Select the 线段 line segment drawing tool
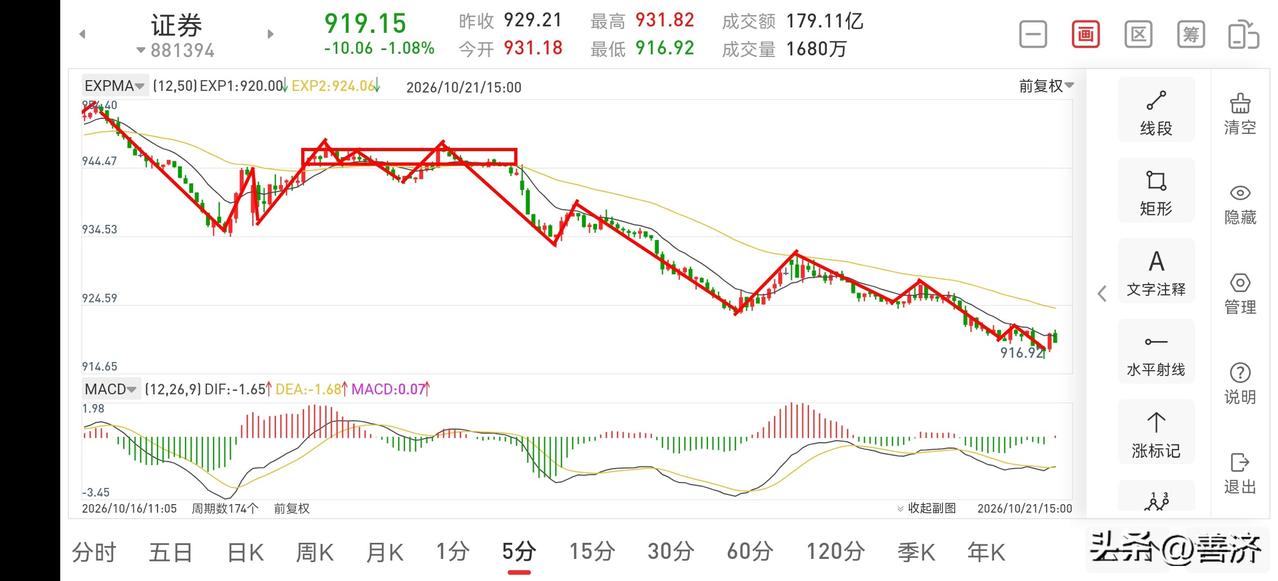1278x581 pixels. [x=1156, y=110]
